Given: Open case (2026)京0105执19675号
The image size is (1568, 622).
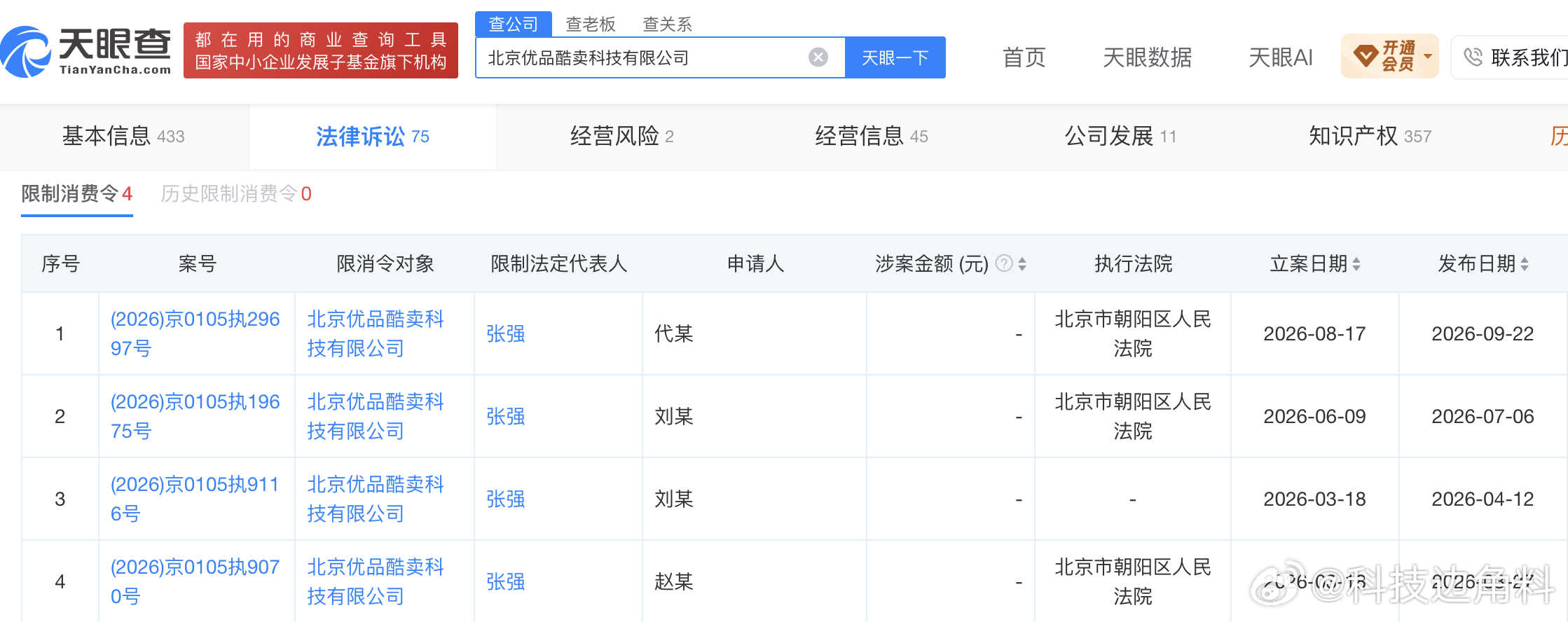Looking at the screenshot, I should coord(195,416).
